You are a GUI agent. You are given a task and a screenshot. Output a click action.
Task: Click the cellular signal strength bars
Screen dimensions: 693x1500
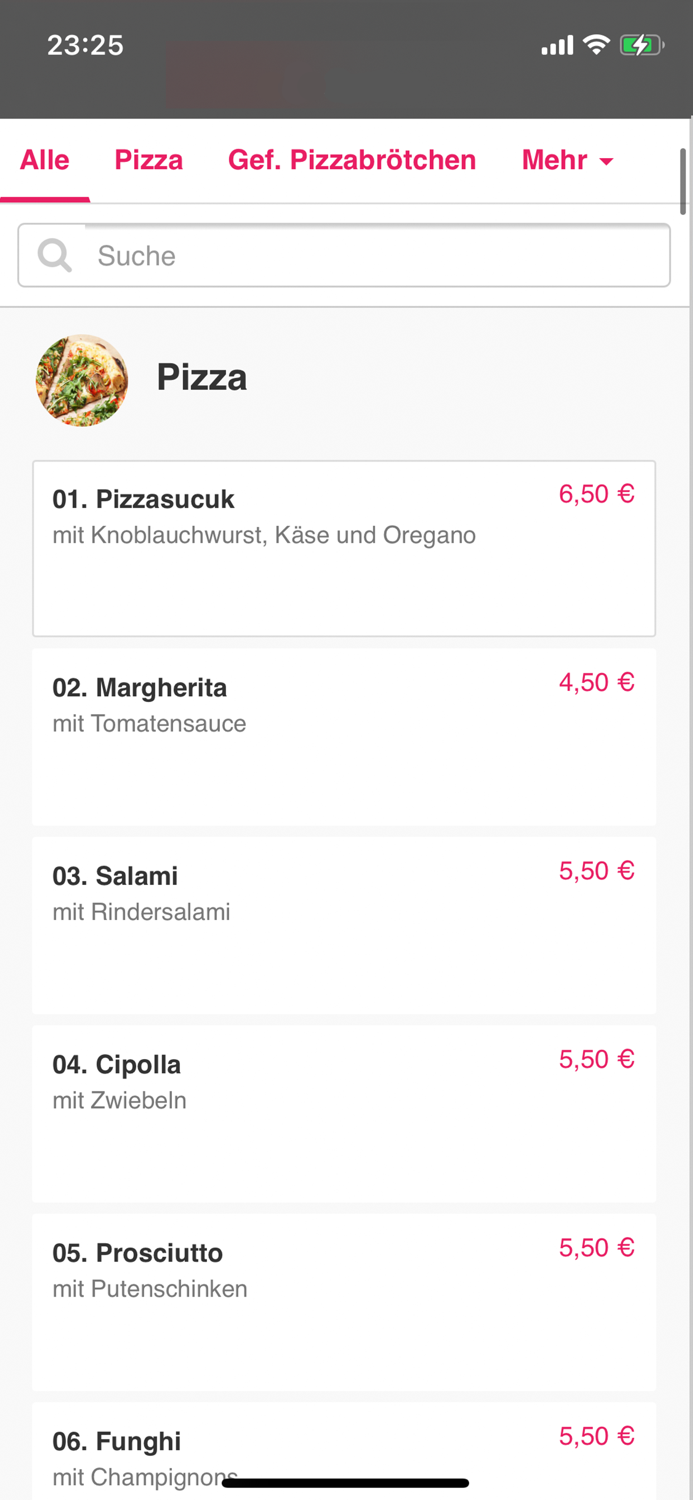coord(557,44)
